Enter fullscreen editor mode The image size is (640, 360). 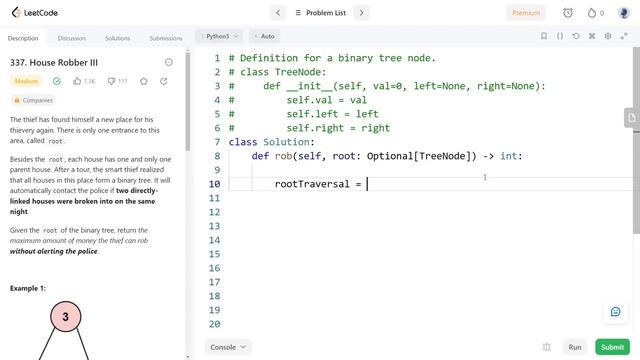624,36
